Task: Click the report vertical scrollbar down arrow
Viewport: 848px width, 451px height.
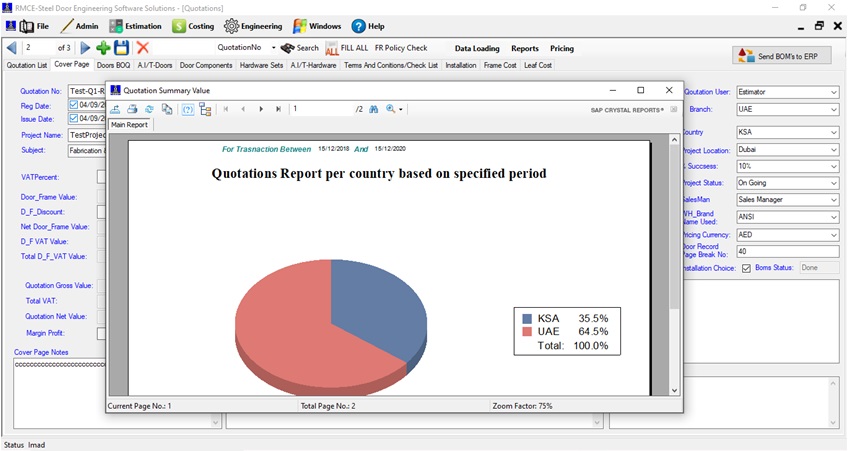Action: pyautogui.click(x=674, y=390)
